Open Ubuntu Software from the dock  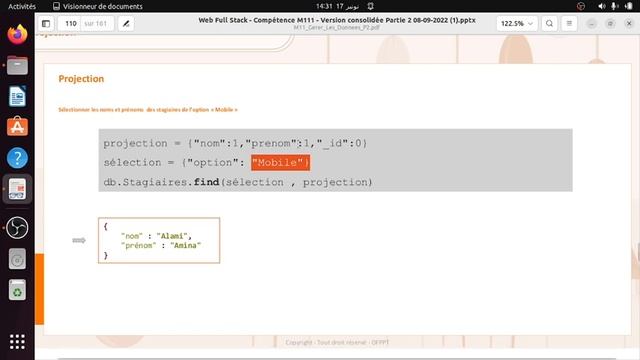(x=17, y=127)
